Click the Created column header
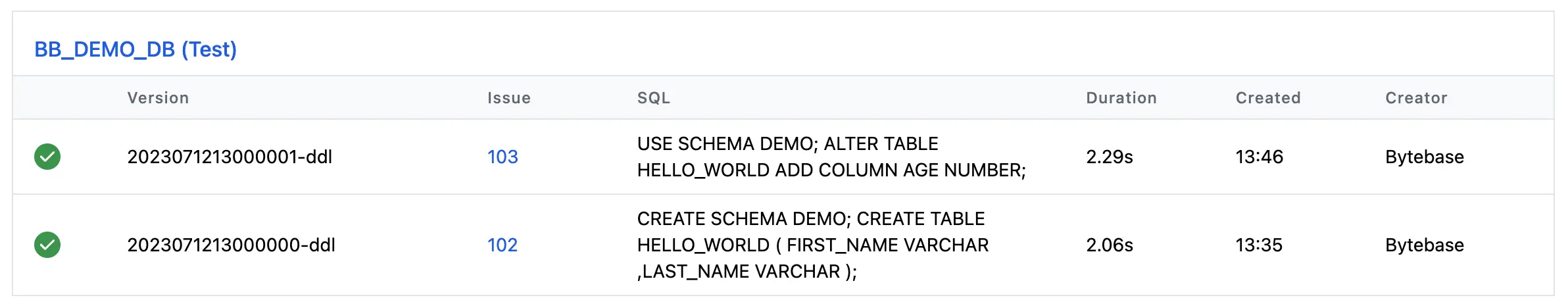Image resolution: width=1568 pixels, height=304 pixels. [1267, 98]
